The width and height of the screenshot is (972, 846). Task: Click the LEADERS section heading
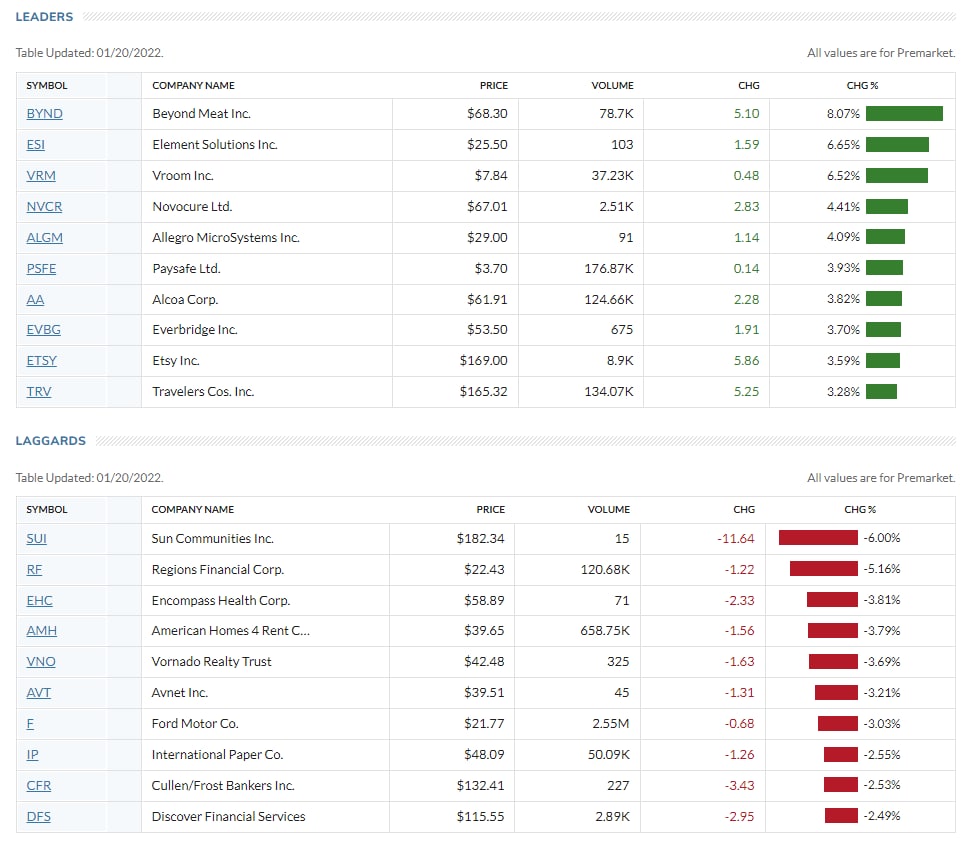[x=44, y=17]
